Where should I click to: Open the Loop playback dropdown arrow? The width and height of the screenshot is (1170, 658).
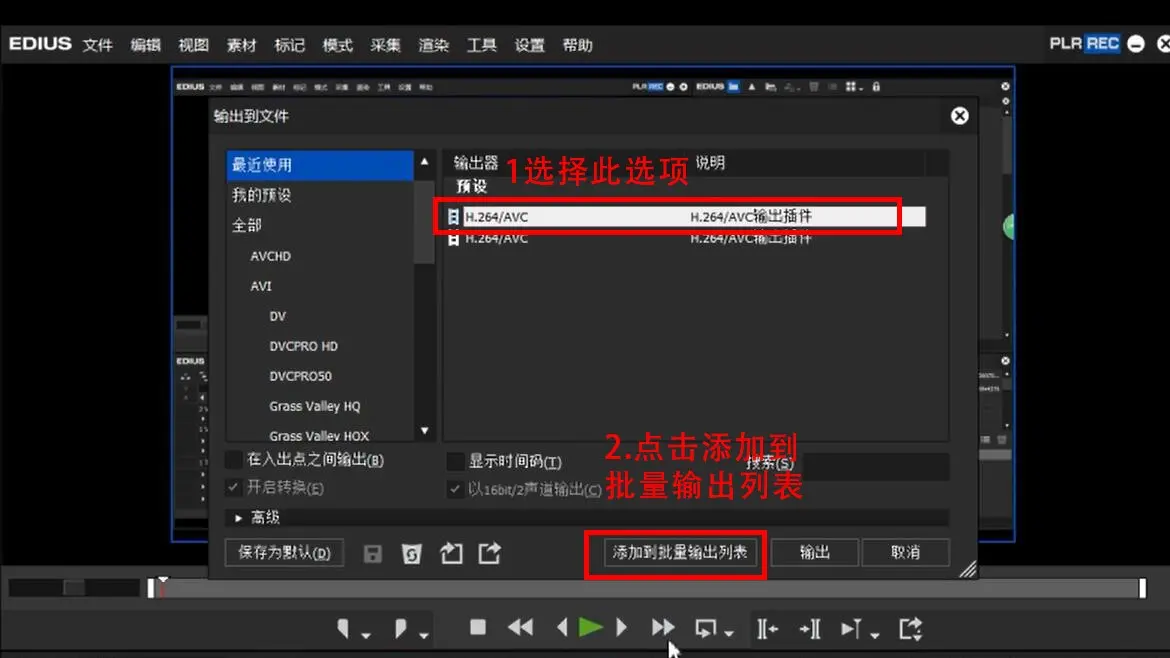729,634
